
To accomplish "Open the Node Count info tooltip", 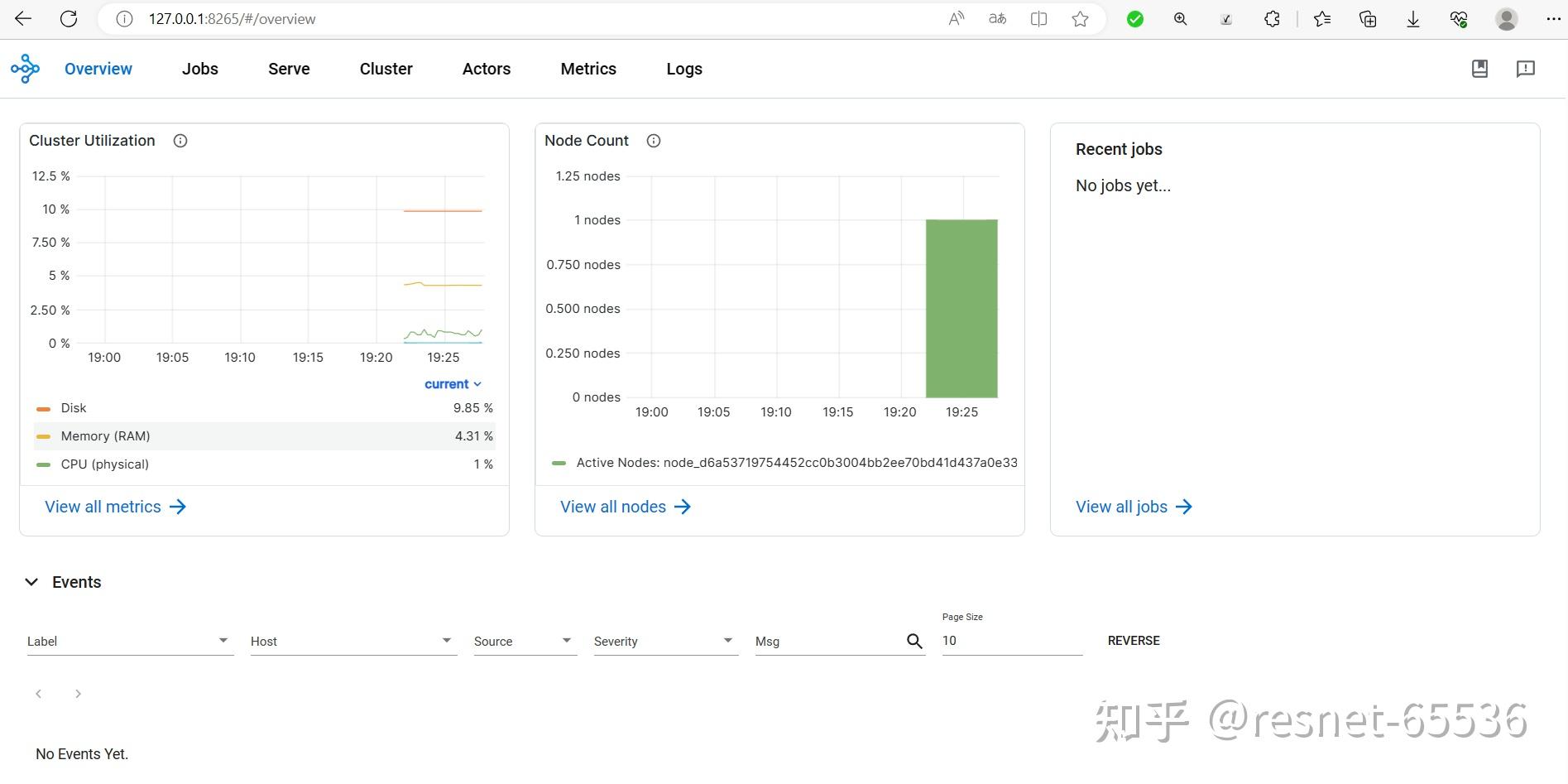I will [653, 141].
